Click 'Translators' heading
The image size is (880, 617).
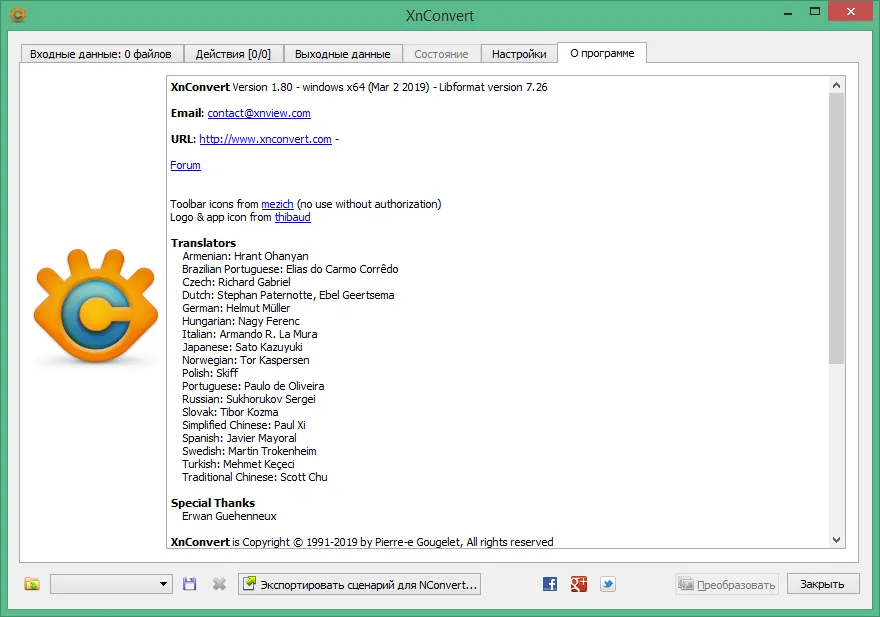click(203, 243)
